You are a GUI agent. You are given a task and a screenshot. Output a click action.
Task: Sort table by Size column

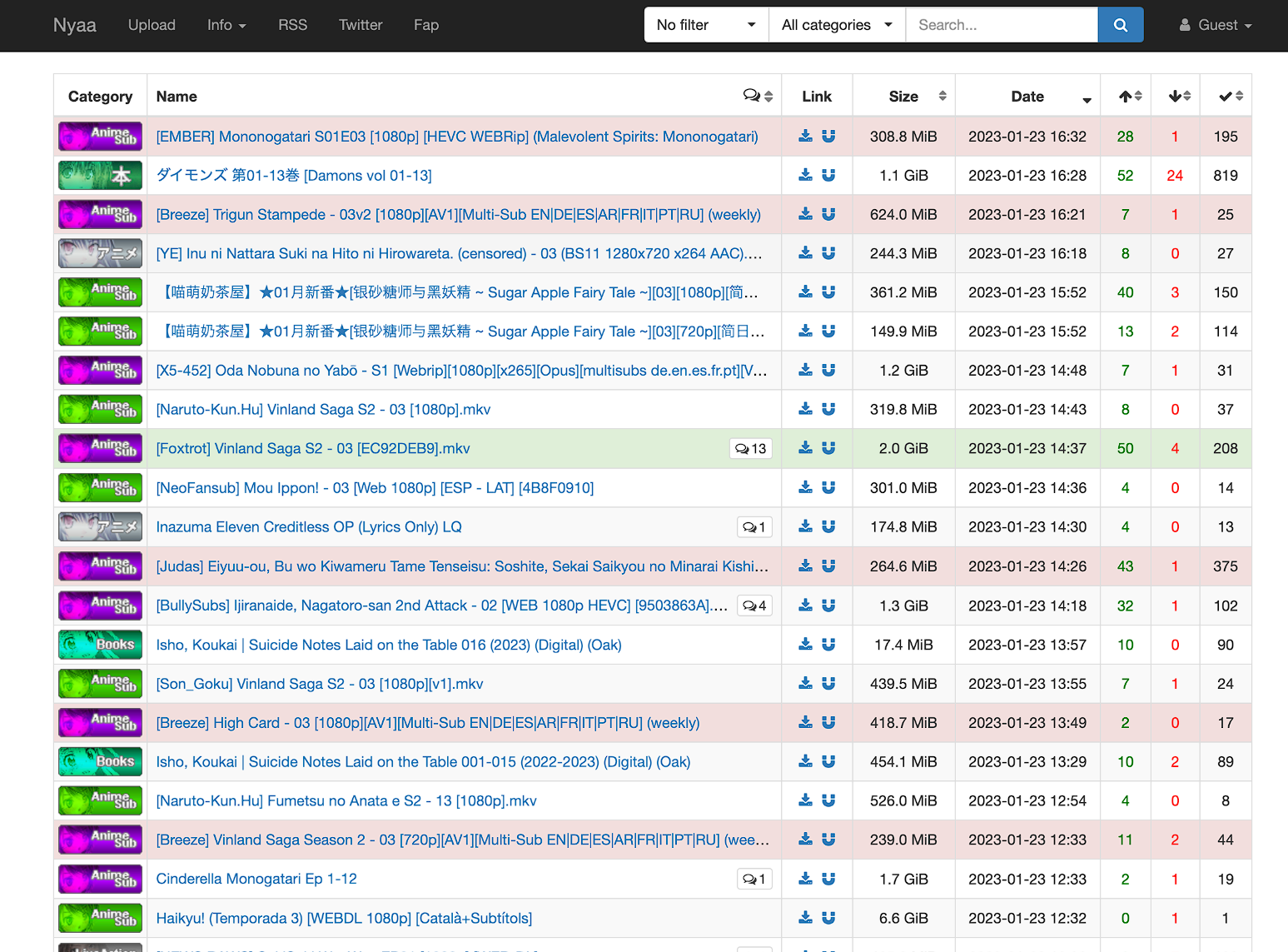click(x=904, y=96)
